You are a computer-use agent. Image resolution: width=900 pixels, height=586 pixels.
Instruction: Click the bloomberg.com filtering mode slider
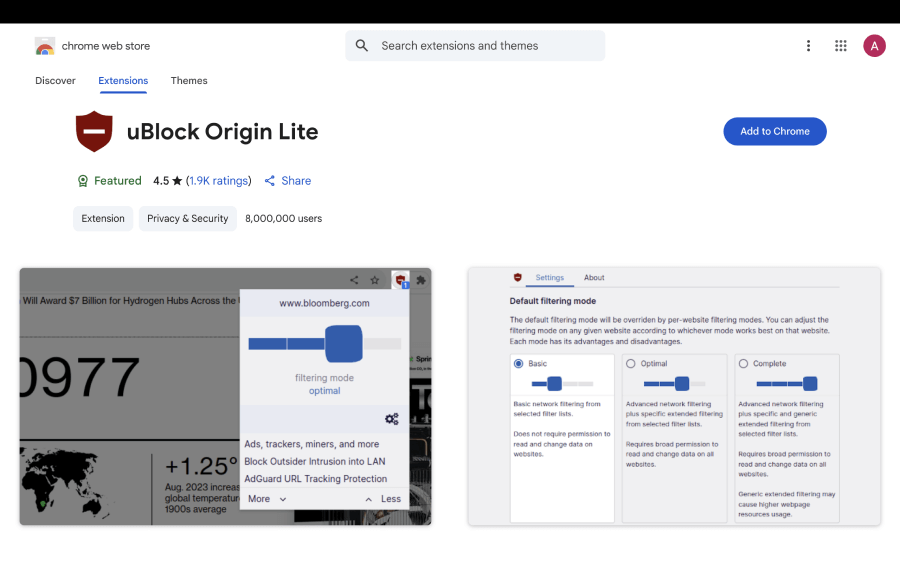(324, 343)
